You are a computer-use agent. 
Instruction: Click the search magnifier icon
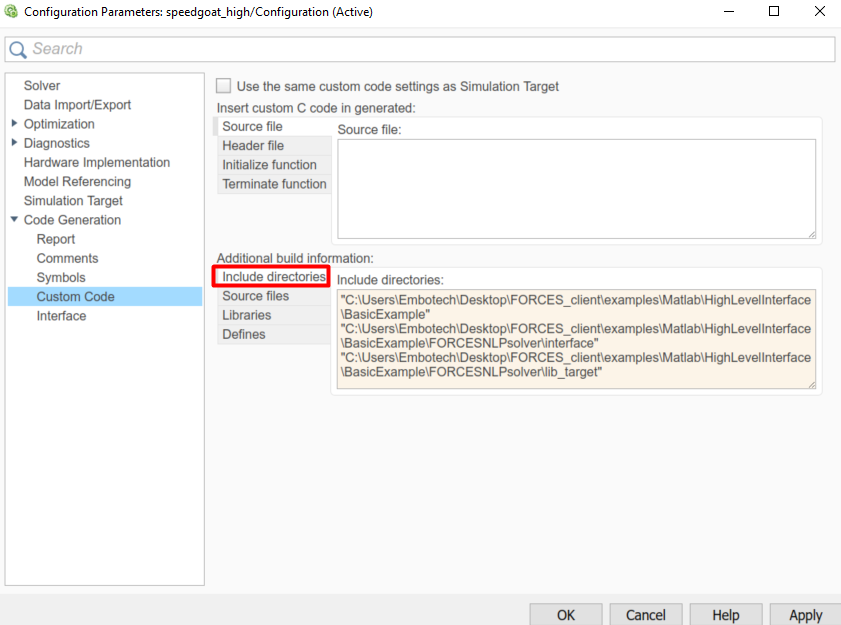(18, 50)
